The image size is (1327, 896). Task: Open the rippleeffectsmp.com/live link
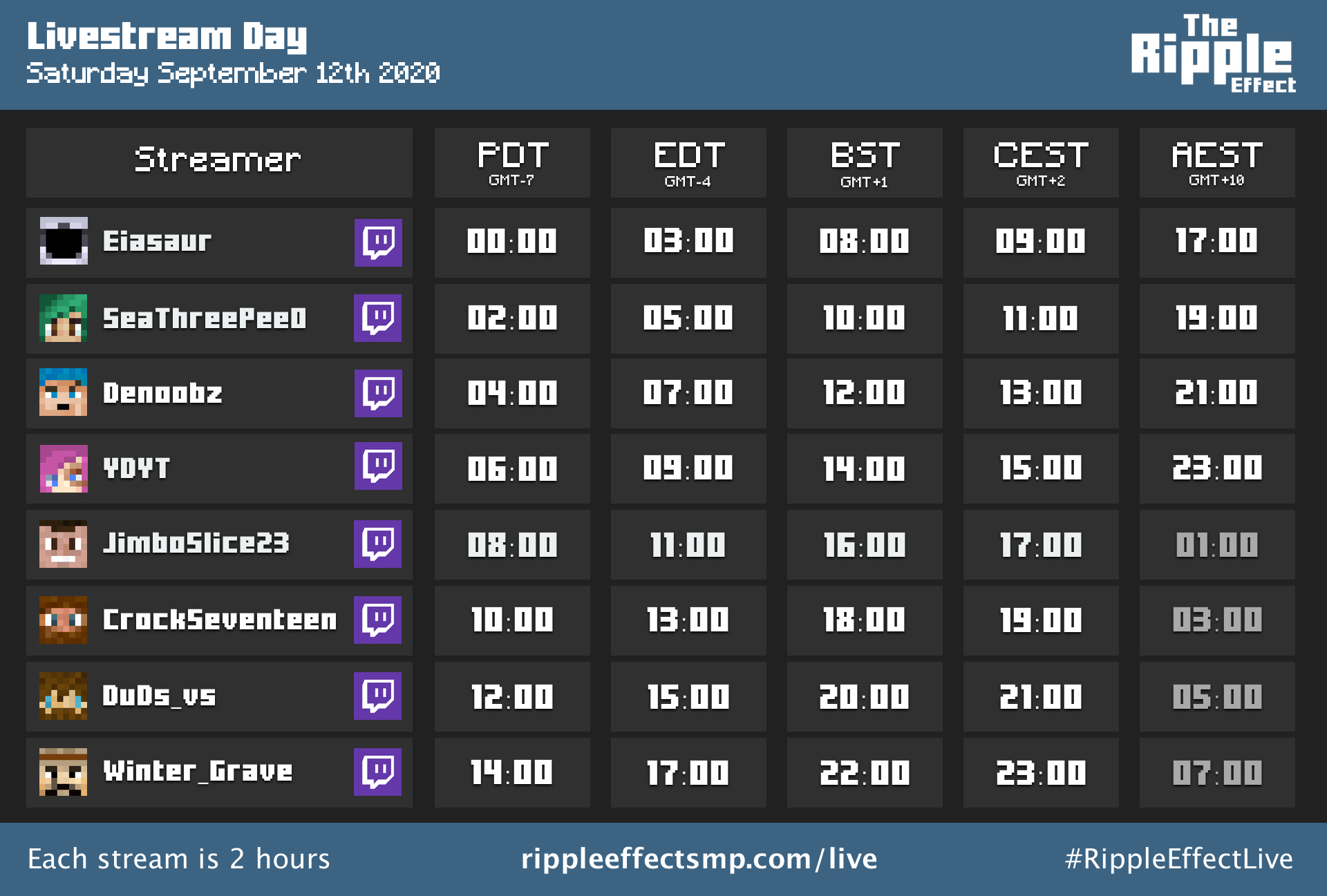click(x=699, y=859)
